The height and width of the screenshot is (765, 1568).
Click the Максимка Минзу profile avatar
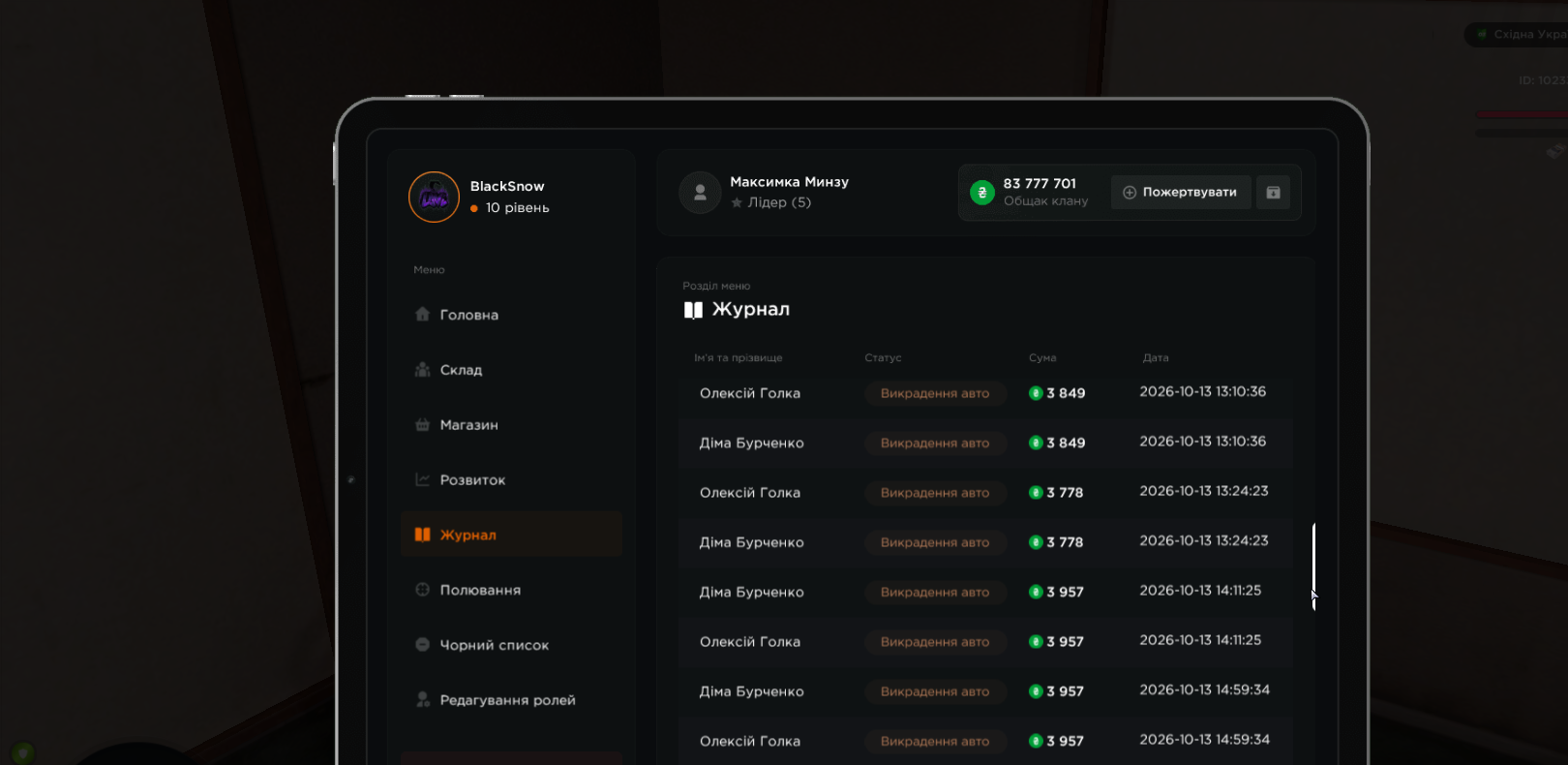700,193
